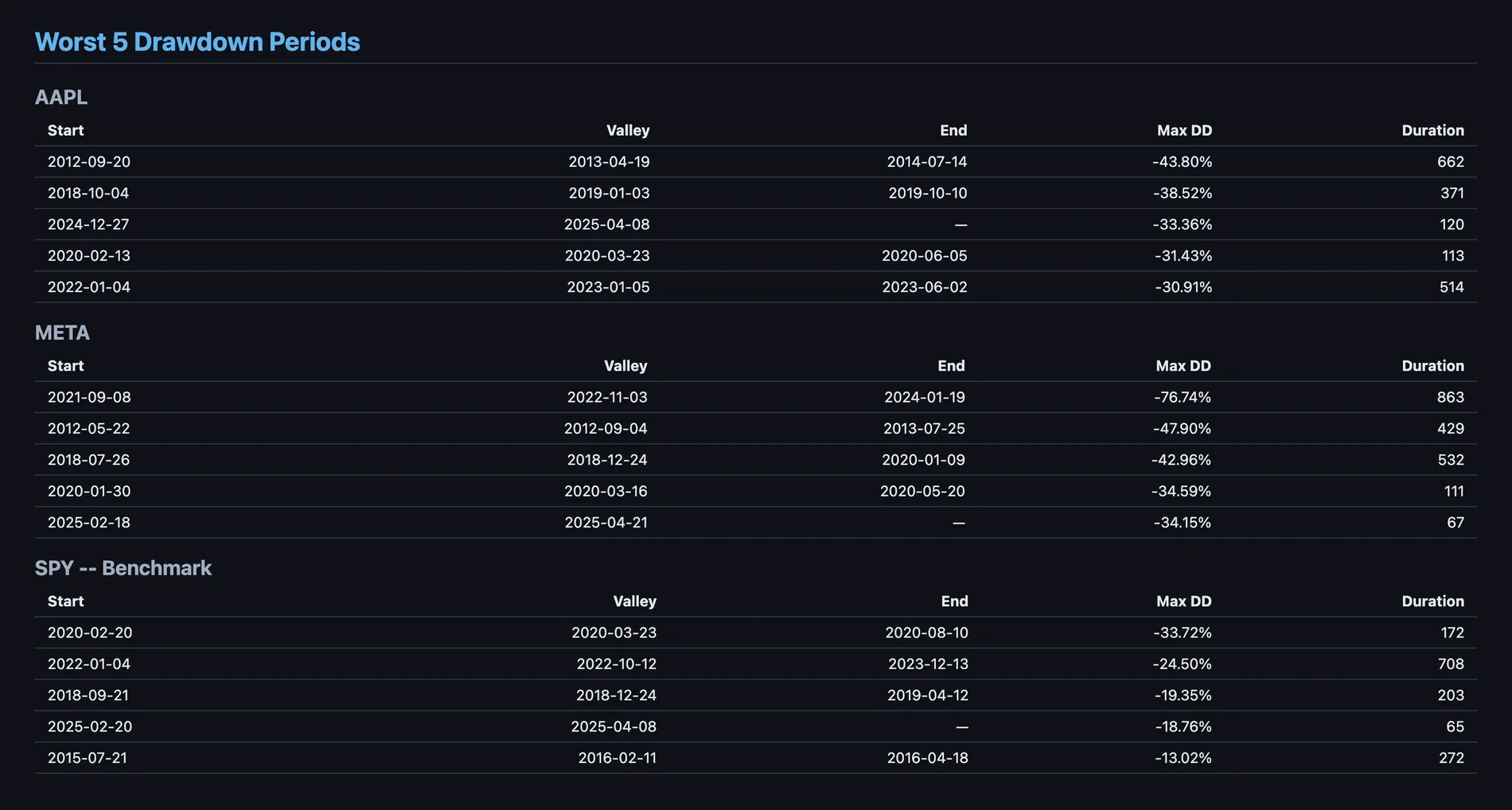Select AAPL end date 2020-06-05

[x=925, y=256]
